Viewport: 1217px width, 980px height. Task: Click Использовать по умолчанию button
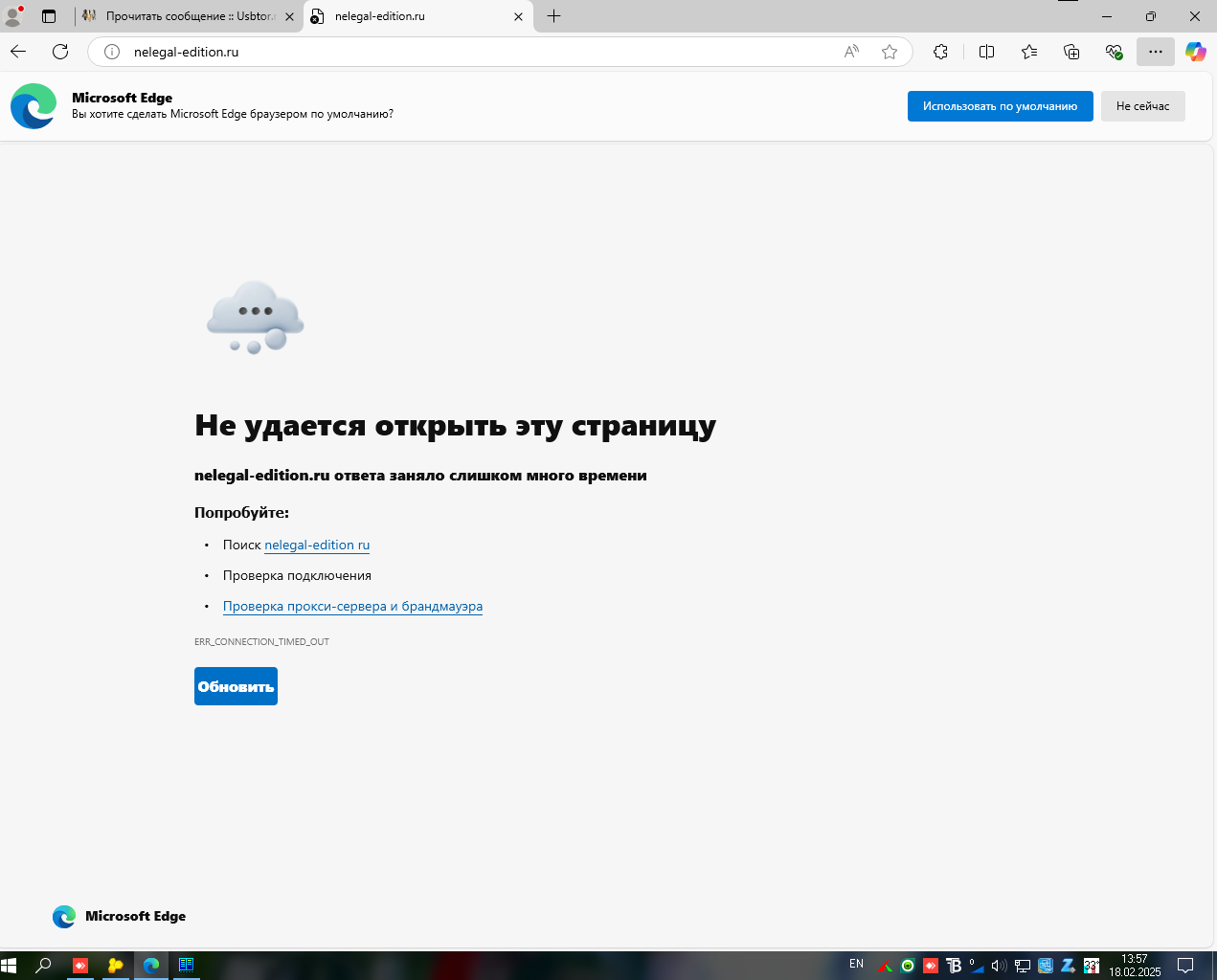point(1000,106)
